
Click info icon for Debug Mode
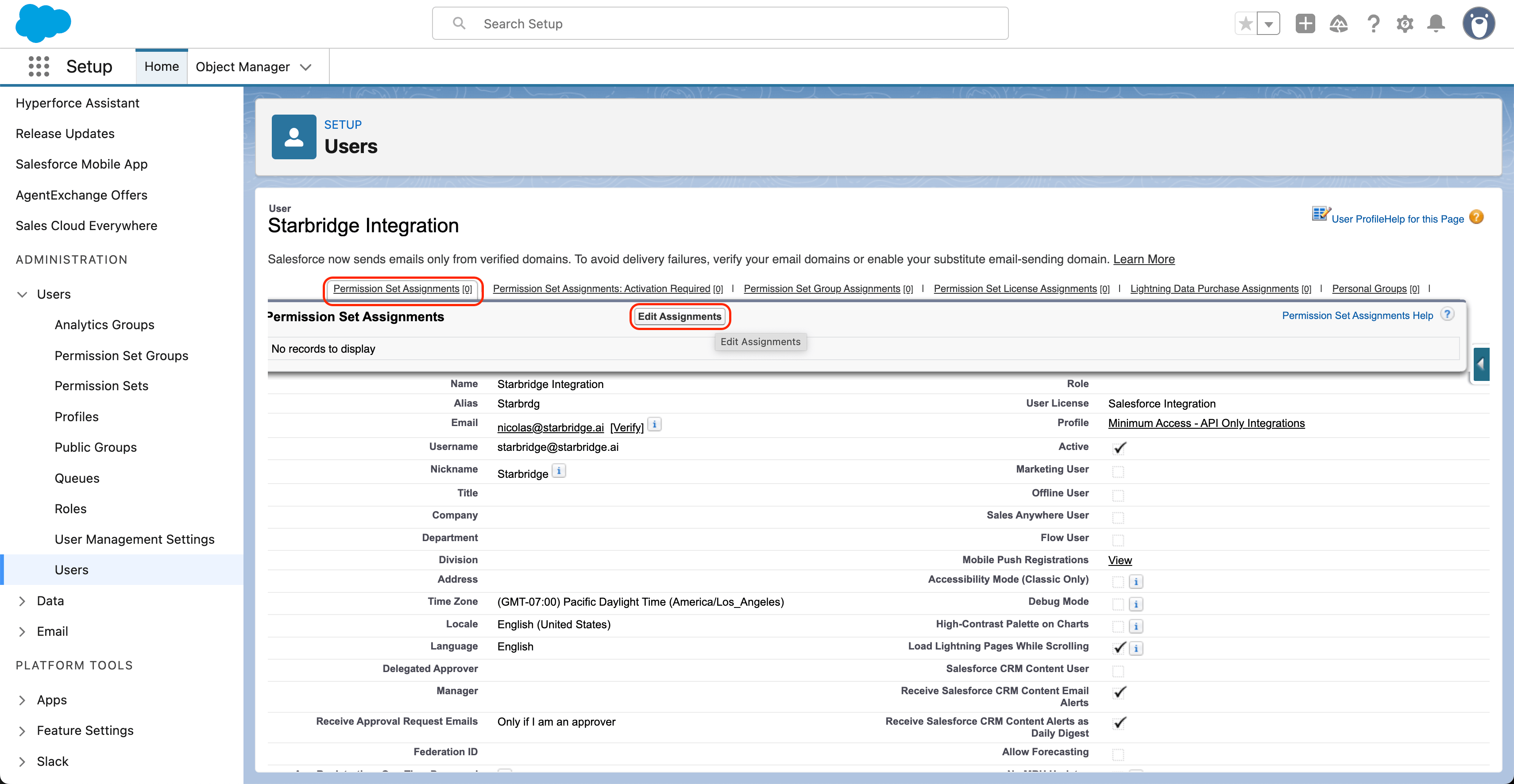coord(1136,604)
